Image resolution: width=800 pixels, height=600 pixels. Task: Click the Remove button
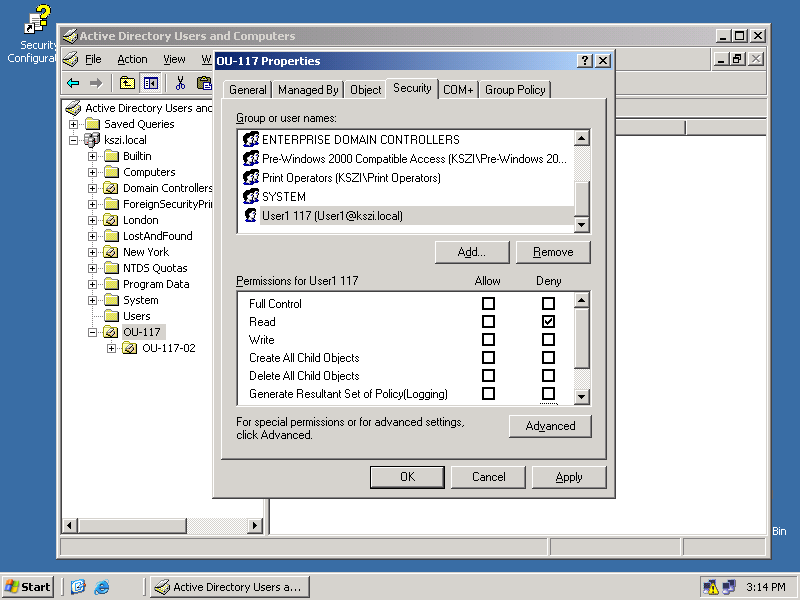[553, 252]
